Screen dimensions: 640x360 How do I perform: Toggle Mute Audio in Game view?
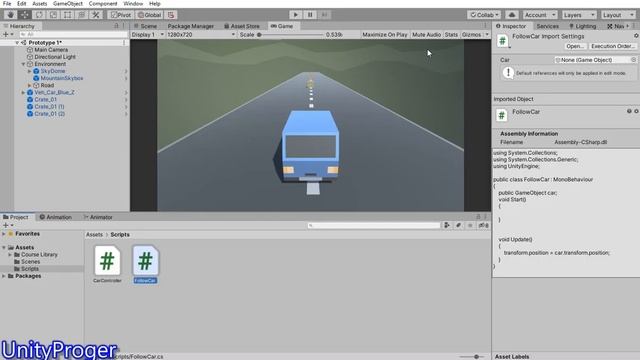tap(426, 35)
